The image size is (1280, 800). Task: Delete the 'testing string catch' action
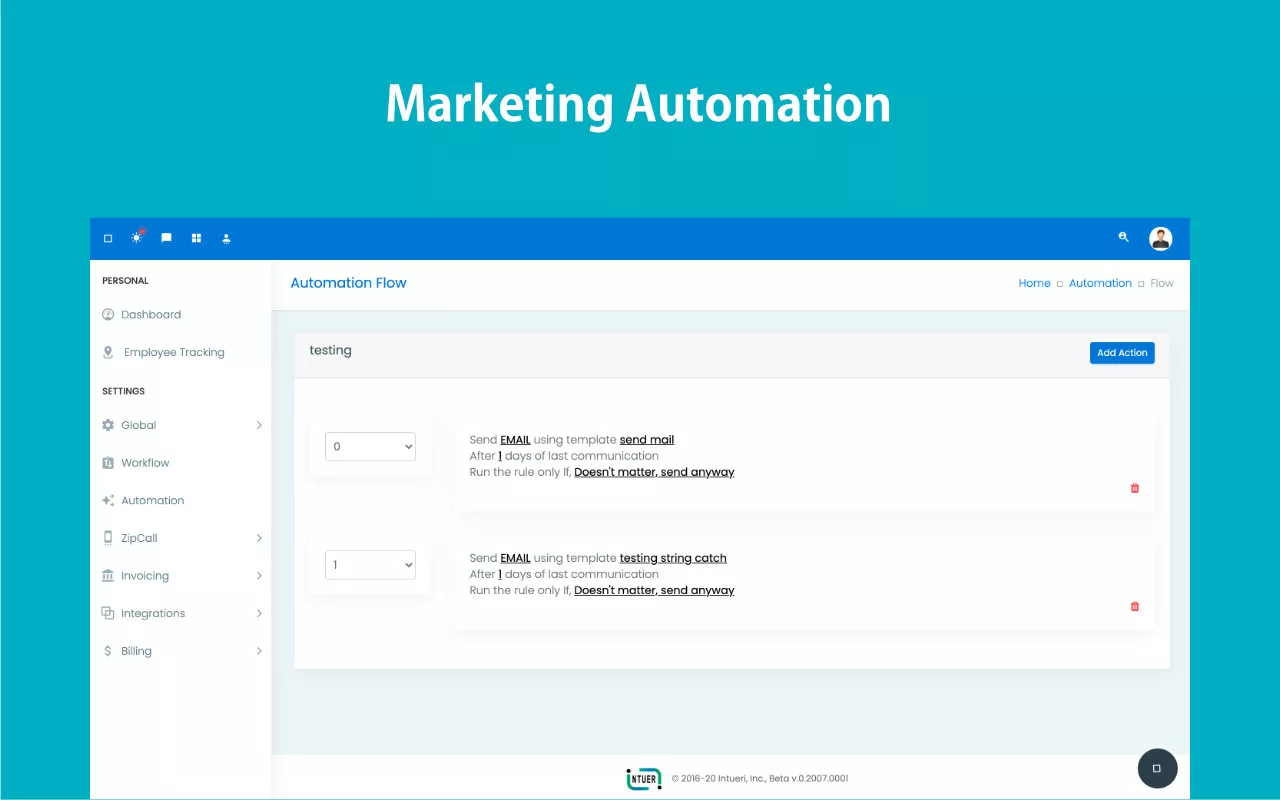click(x=1134, y=606)
